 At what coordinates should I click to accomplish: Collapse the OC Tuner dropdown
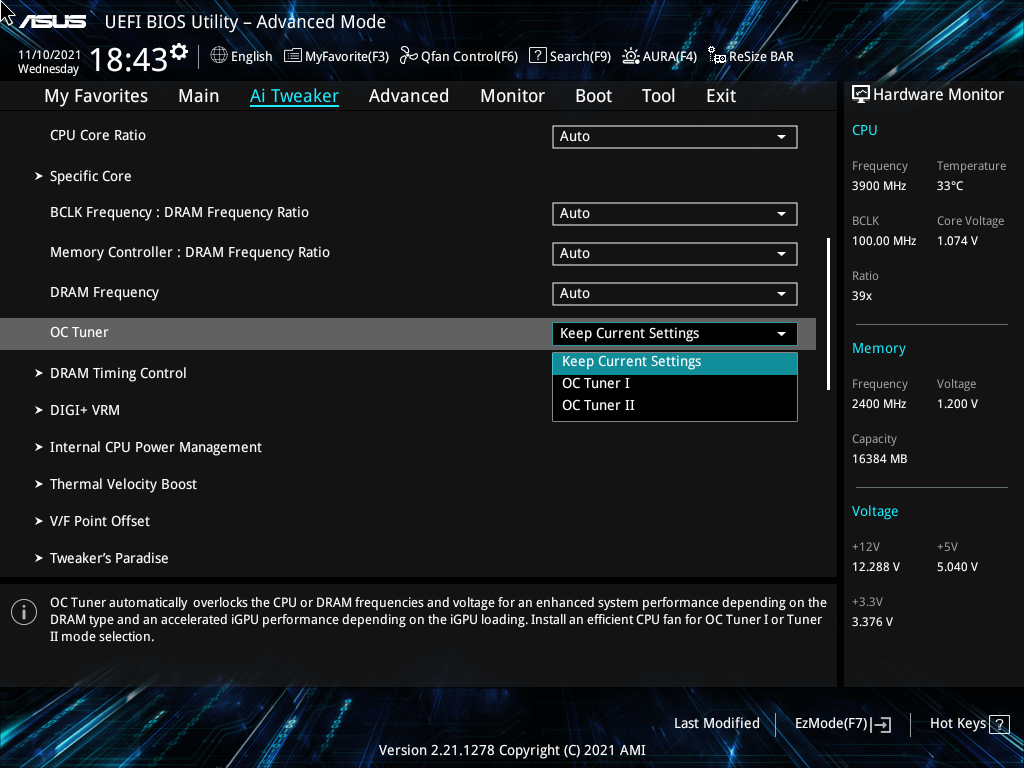[675, 334]
